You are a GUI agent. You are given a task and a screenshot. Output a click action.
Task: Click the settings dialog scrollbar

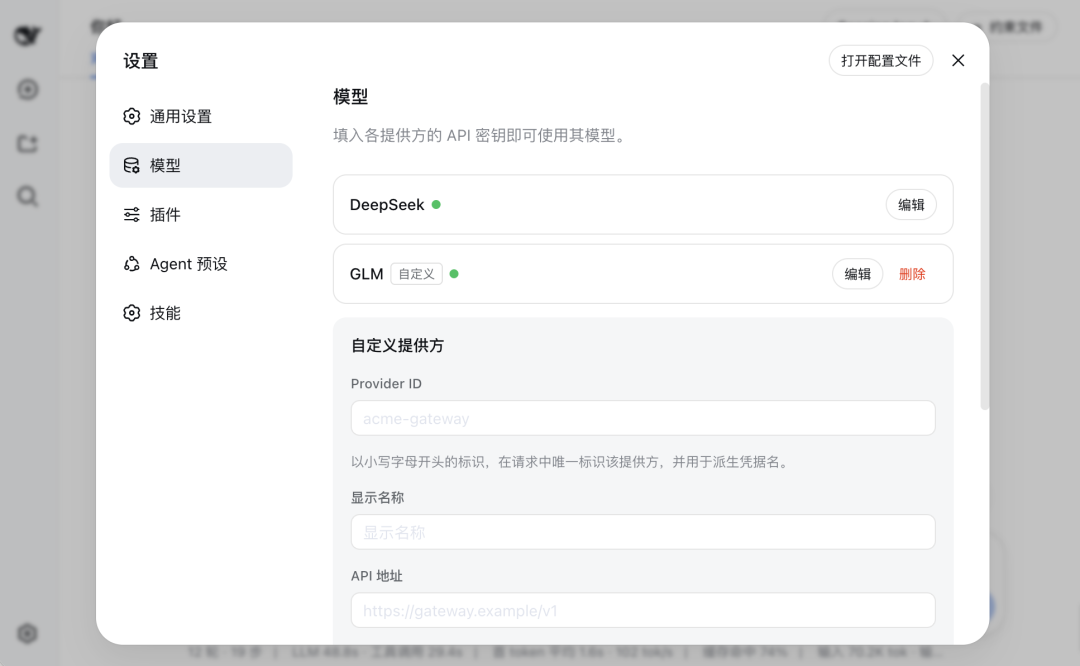pos(984,247)
